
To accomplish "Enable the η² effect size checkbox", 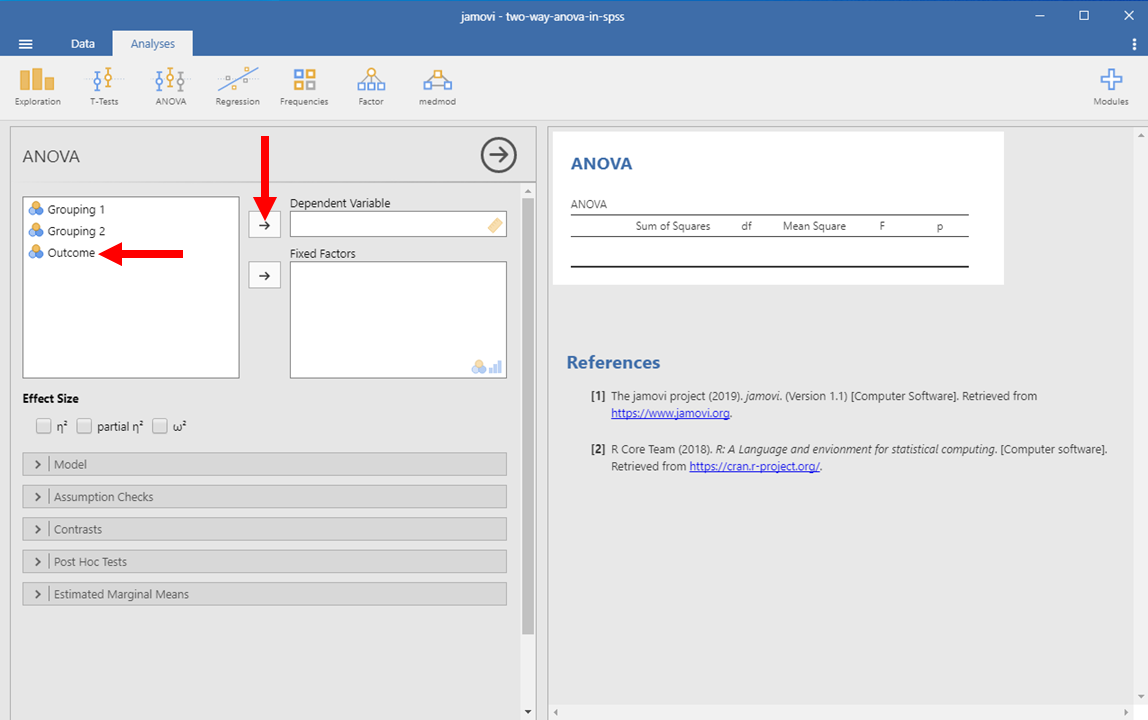I will 43,426.
